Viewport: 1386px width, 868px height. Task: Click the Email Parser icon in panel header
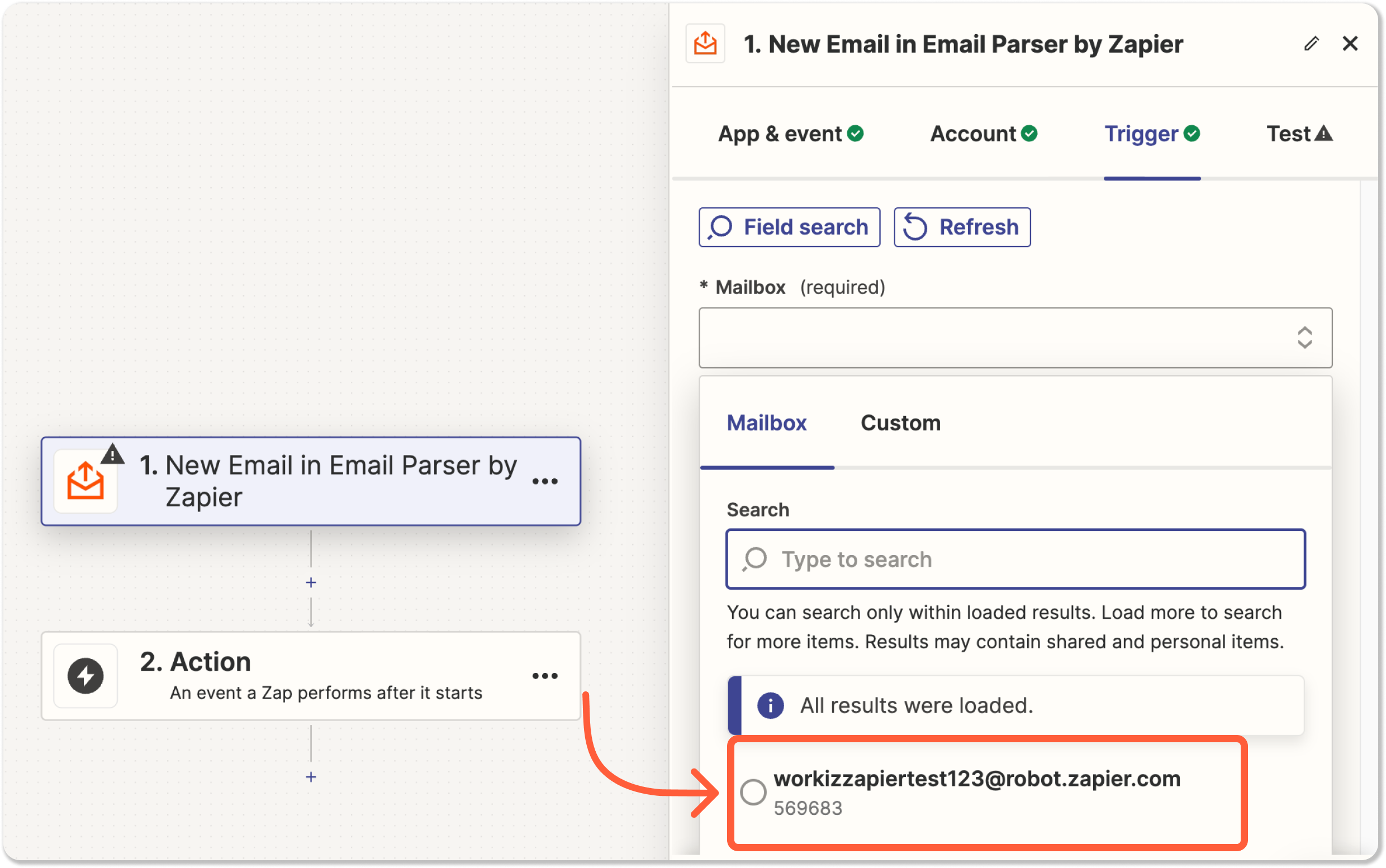point(705,44)
